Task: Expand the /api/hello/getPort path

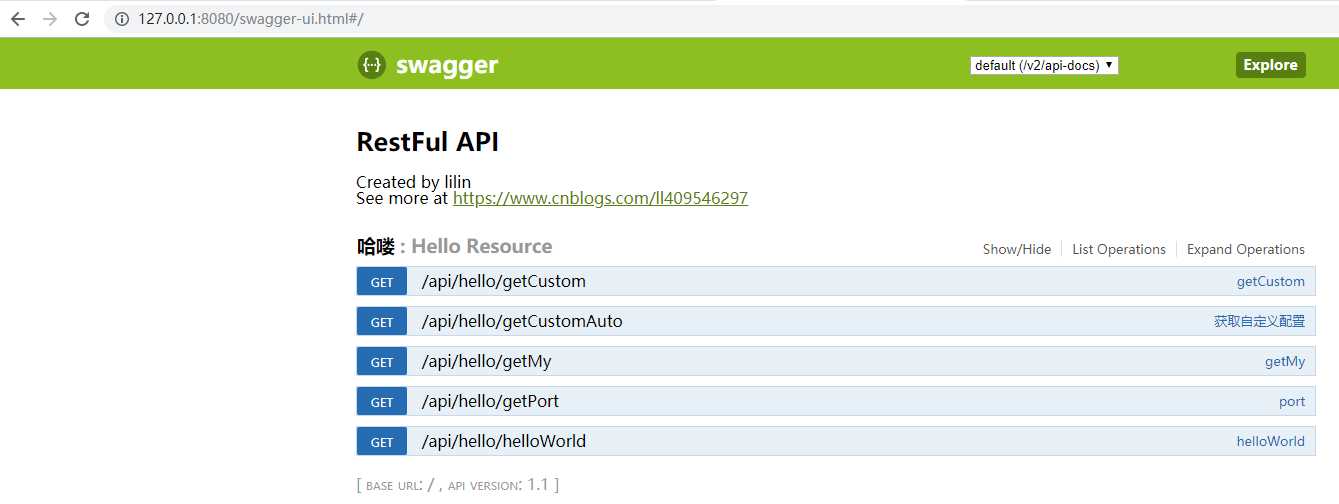Action: tap(490, 401)
